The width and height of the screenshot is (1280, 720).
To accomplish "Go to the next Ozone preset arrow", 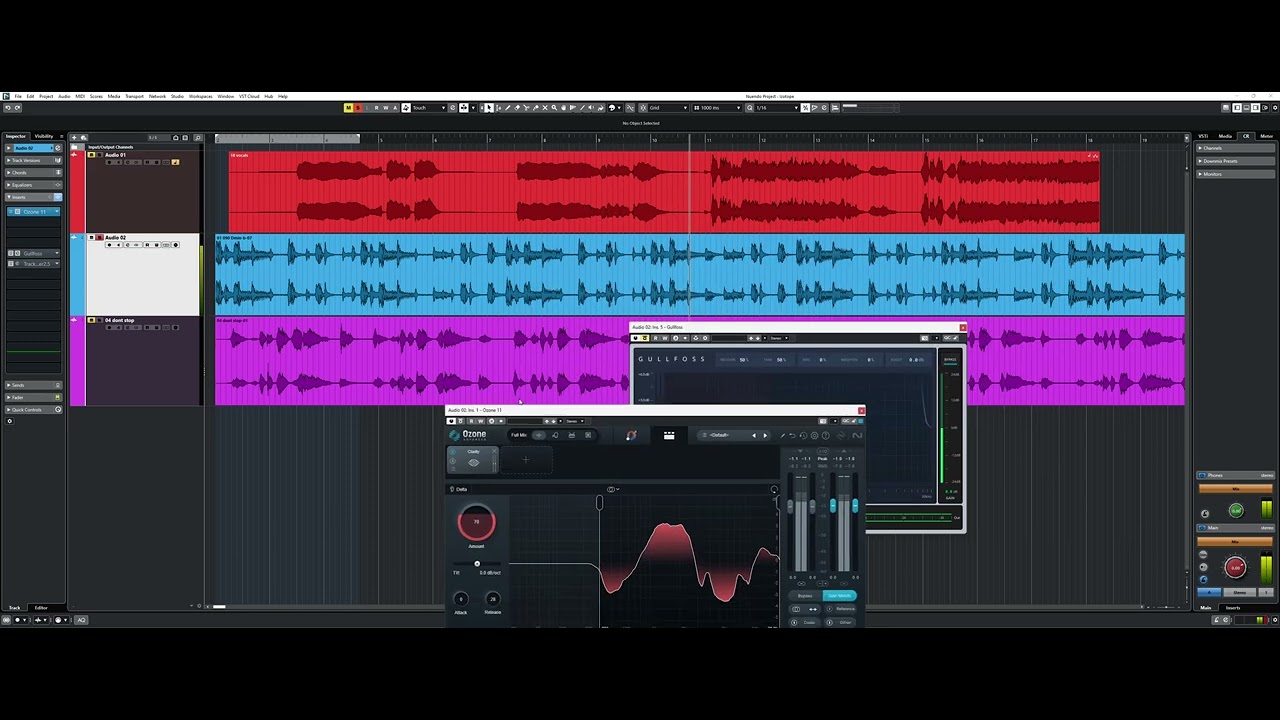I will point(765,435).
